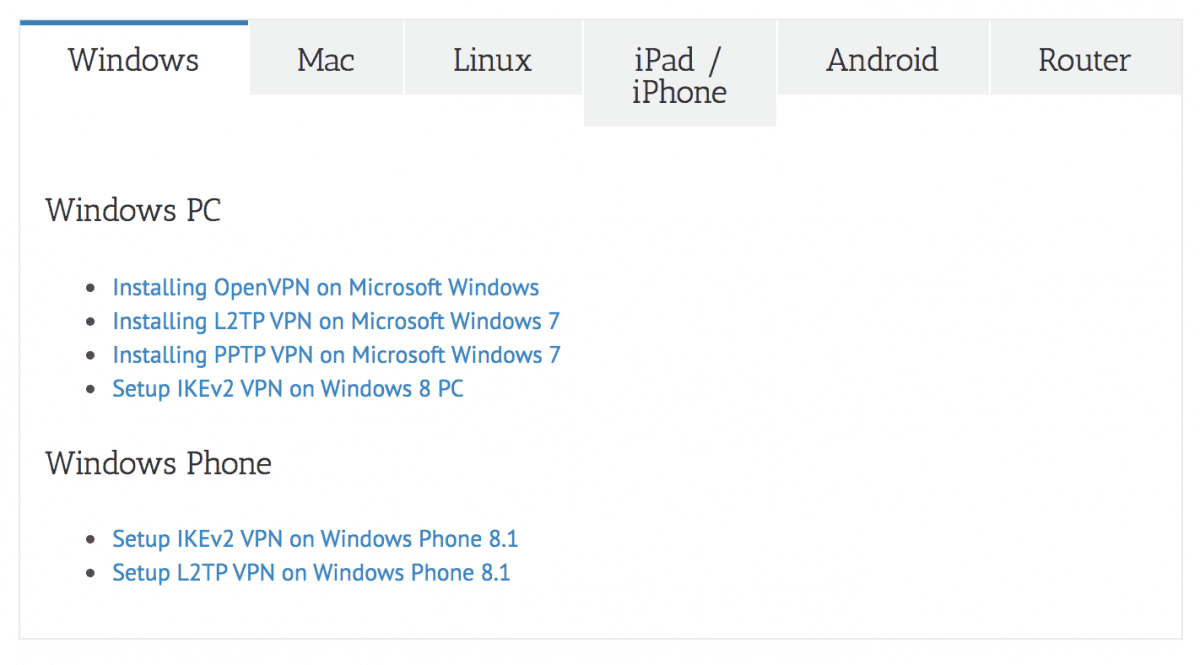Click the Windows PC section heading
The width and height of the screenshot is (1200, 665).
pos(133,211)
